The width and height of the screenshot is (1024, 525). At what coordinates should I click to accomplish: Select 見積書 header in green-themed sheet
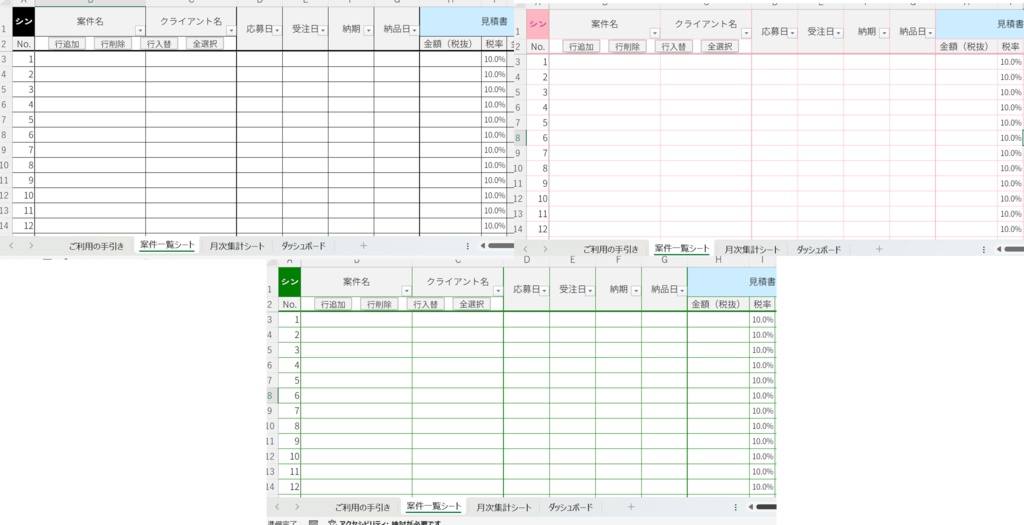tap(732, 282)
